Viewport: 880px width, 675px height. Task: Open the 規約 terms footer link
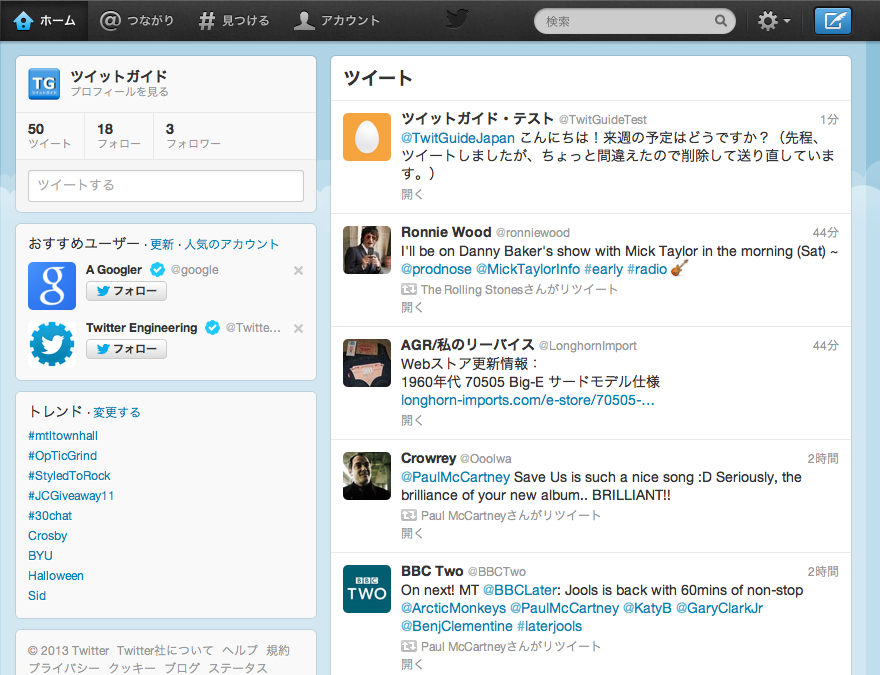tap(278, 650)
